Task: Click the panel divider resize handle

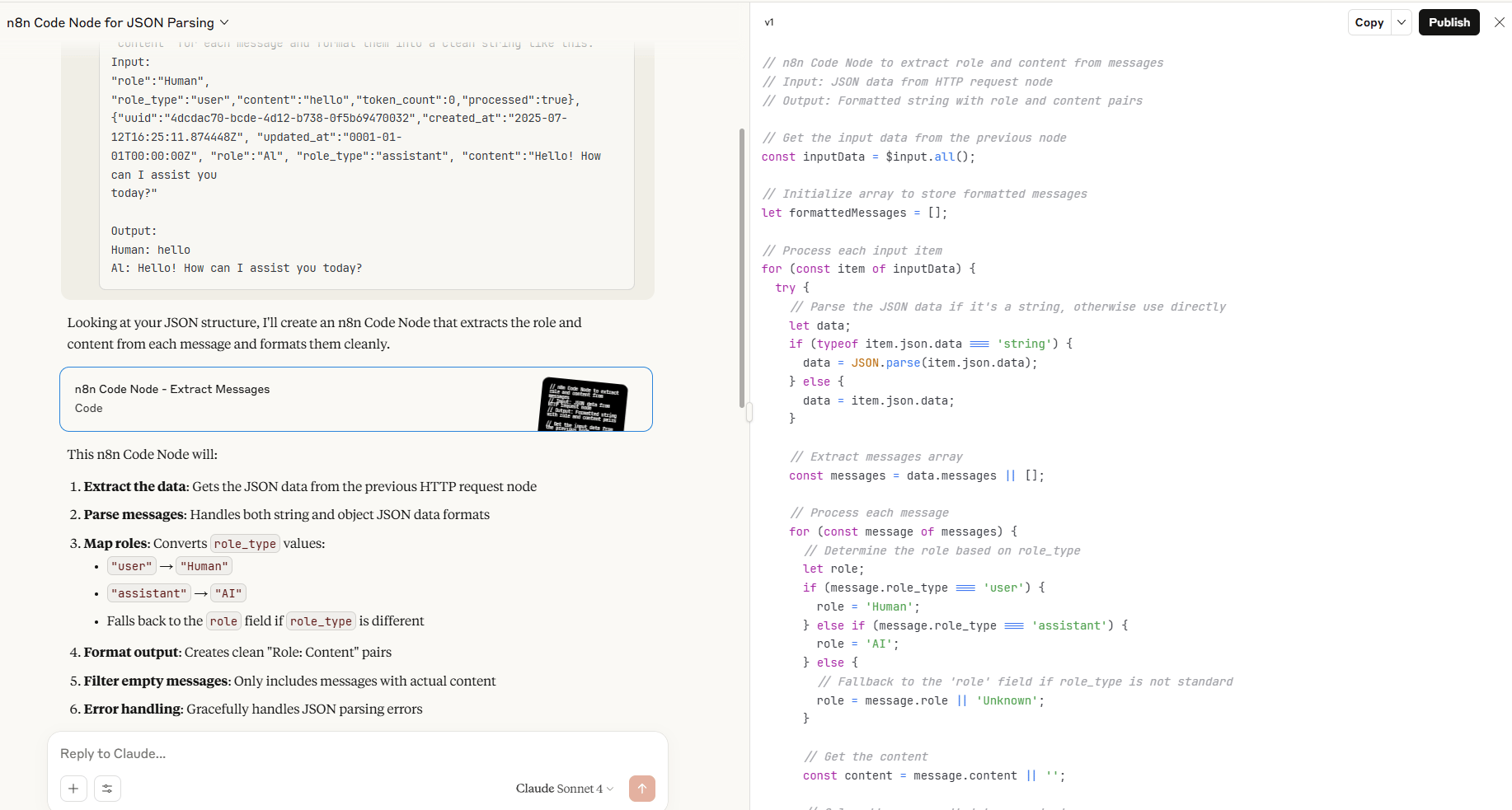Action: pyautogui.click(x=749, y=412)
